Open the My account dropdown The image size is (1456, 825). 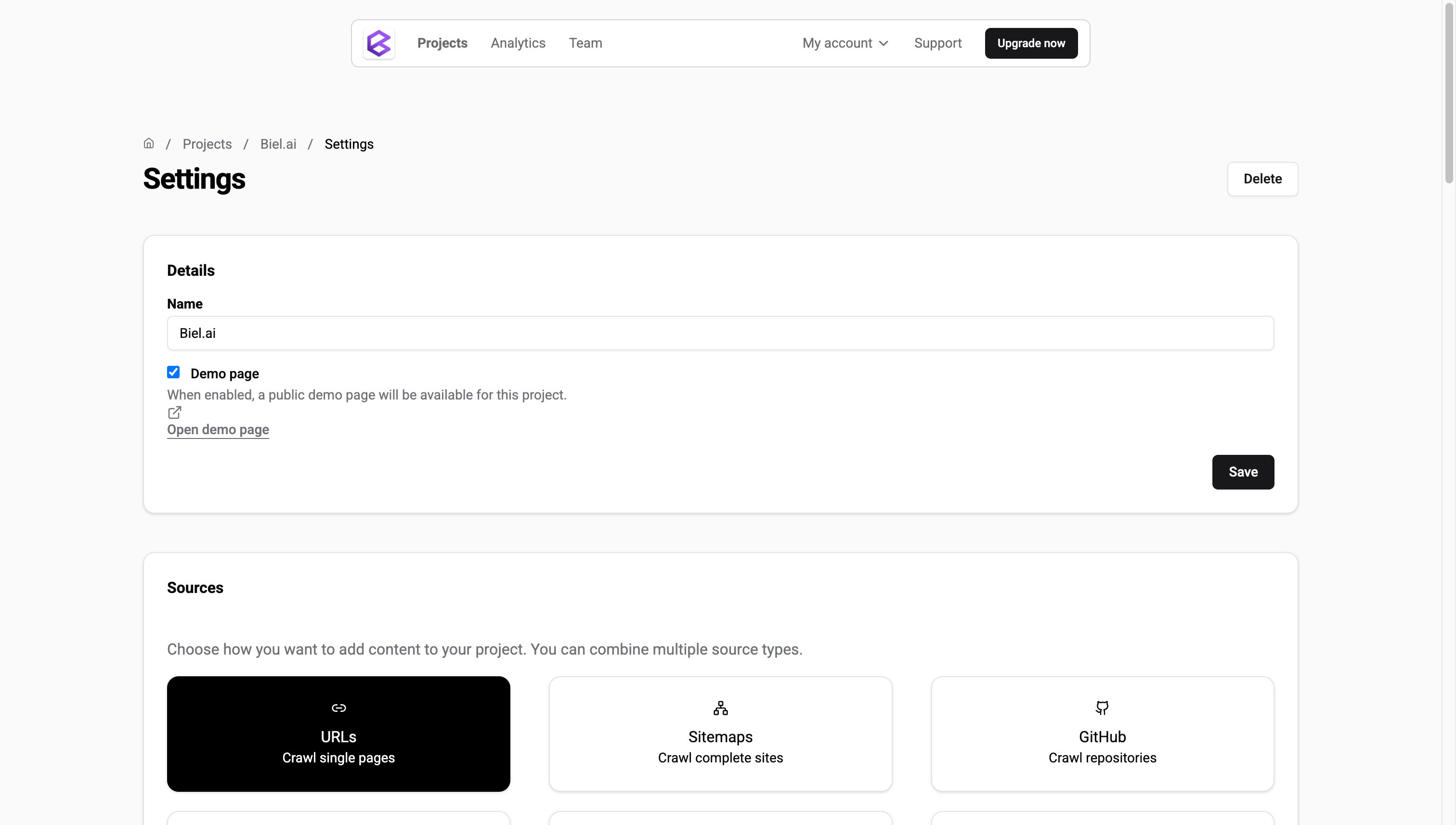[x=845, y=42]
